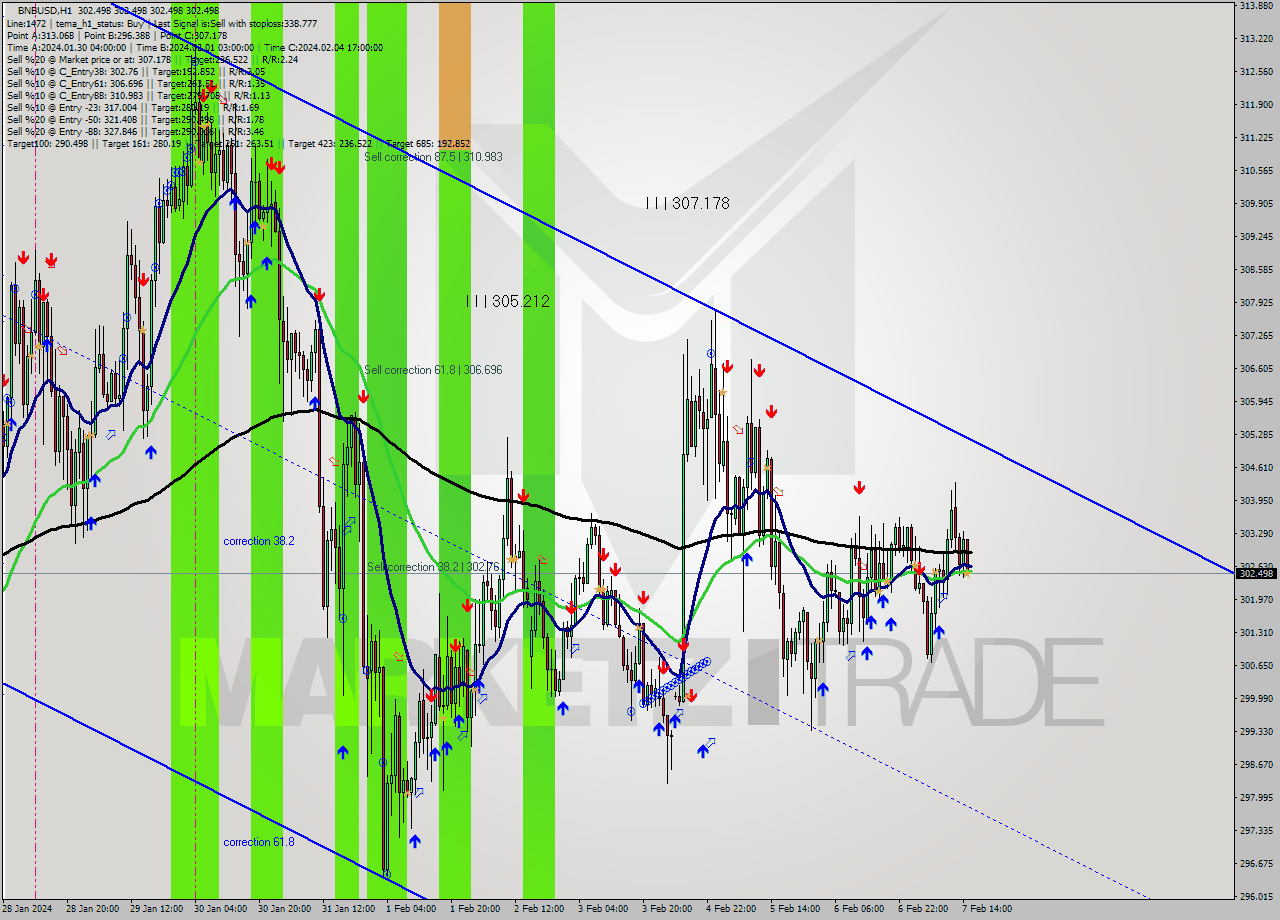Click the current price tag 302.498
The image size is (1280, 920).
coord(1256,573)
